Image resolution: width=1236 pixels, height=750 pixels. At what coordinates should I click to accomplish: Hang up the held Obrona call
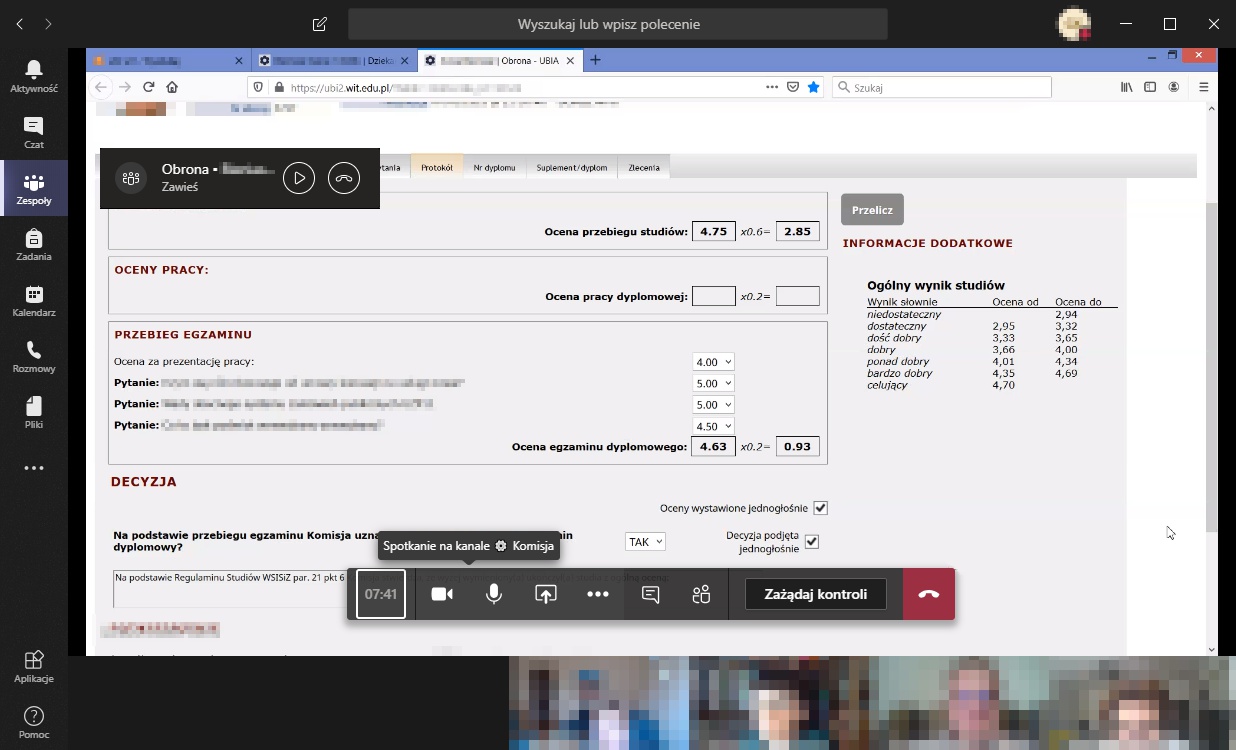pyautogui.click(x=344, y=178)
